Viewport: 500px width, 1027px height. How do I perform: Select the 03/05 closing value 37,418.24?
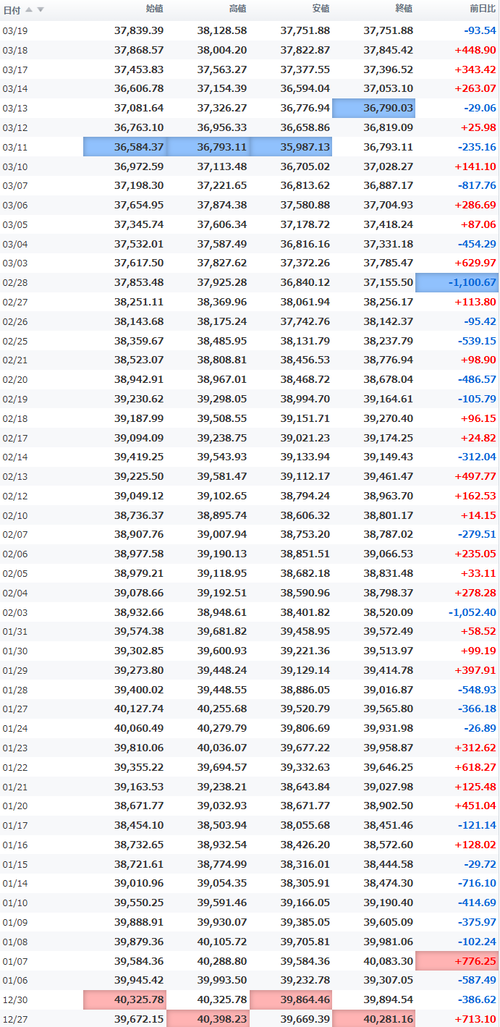(389, 225)
